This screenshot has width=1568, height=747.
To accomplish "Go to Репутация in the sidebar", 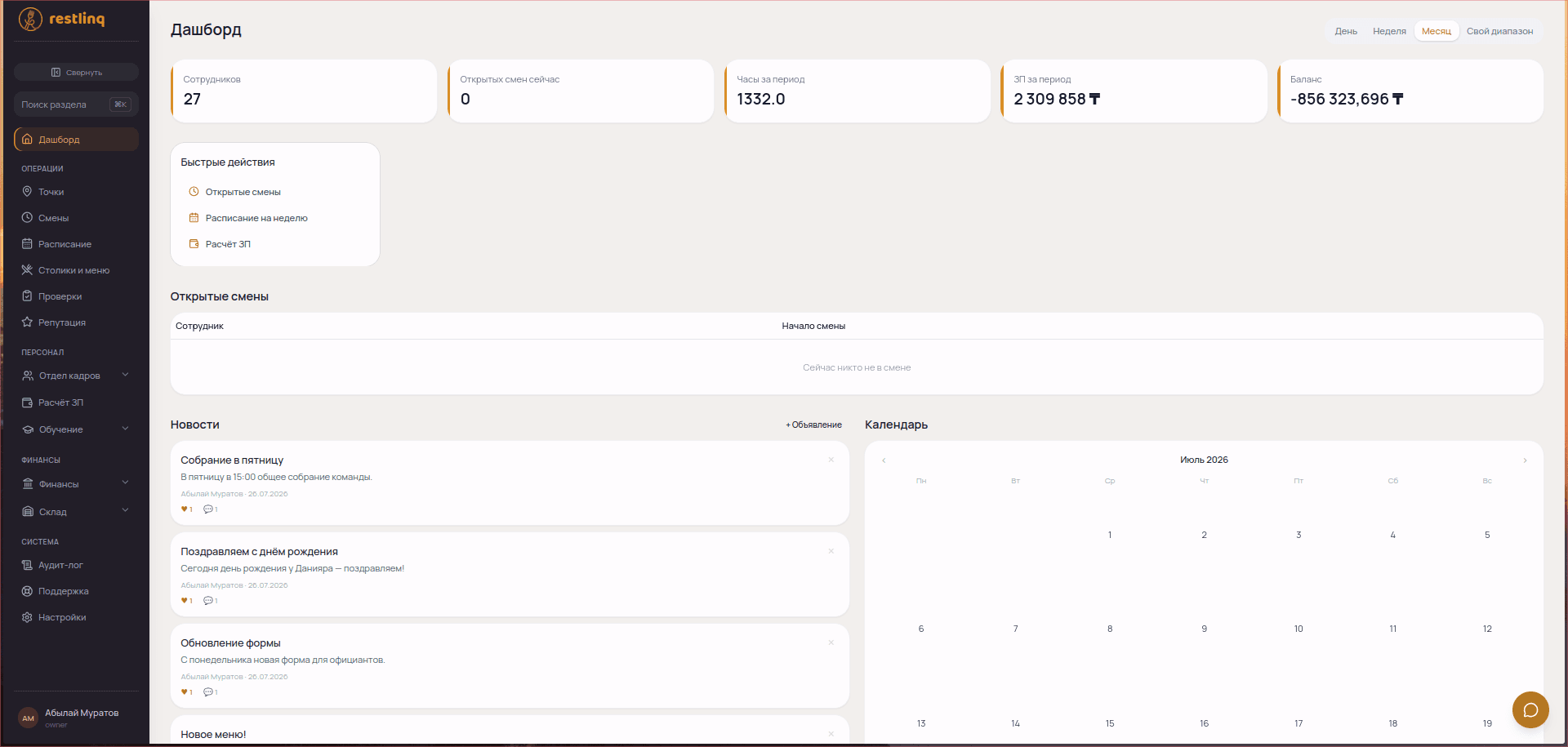I will [76, 322].
